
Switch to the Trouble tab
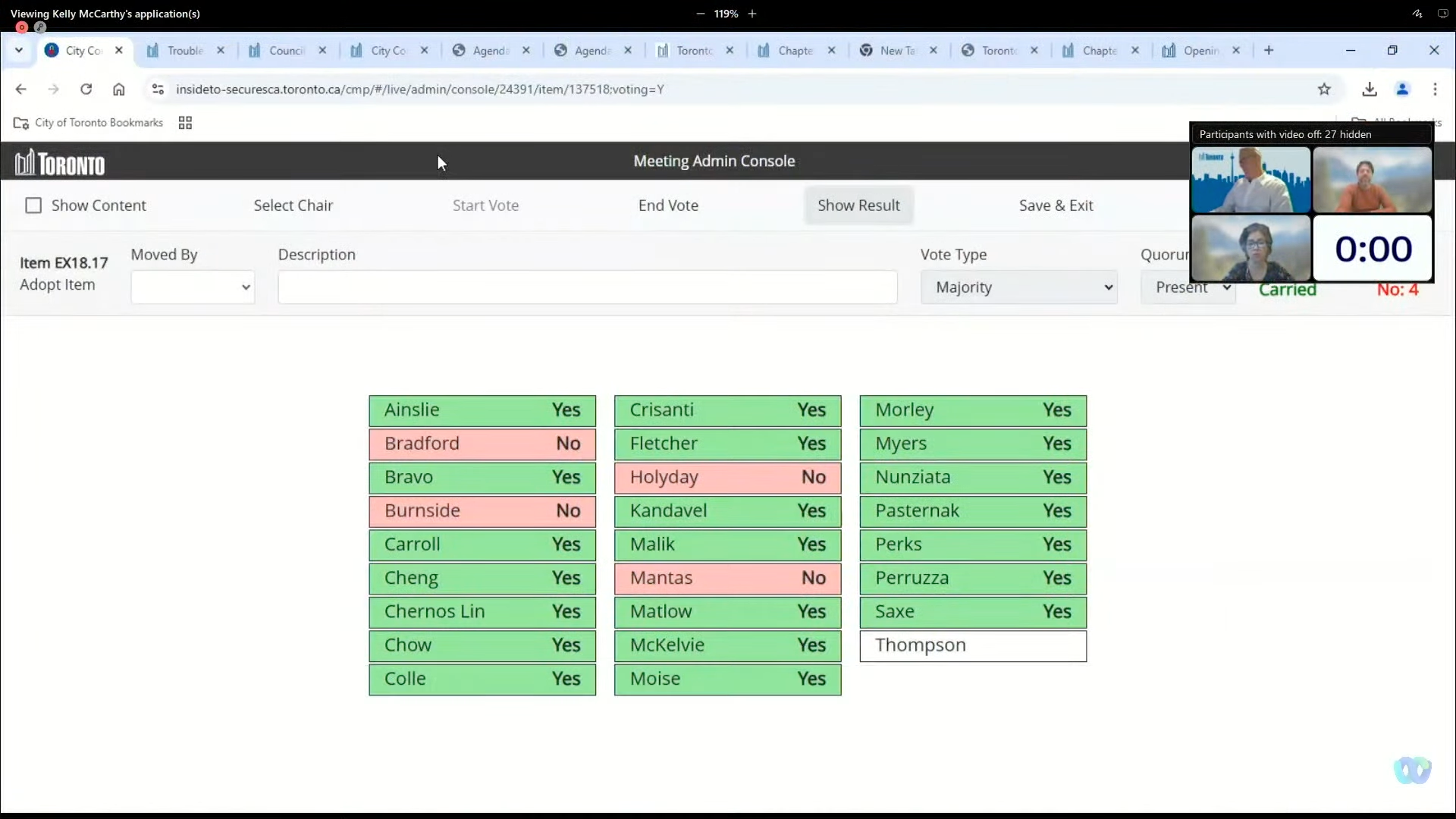[185, 51]
